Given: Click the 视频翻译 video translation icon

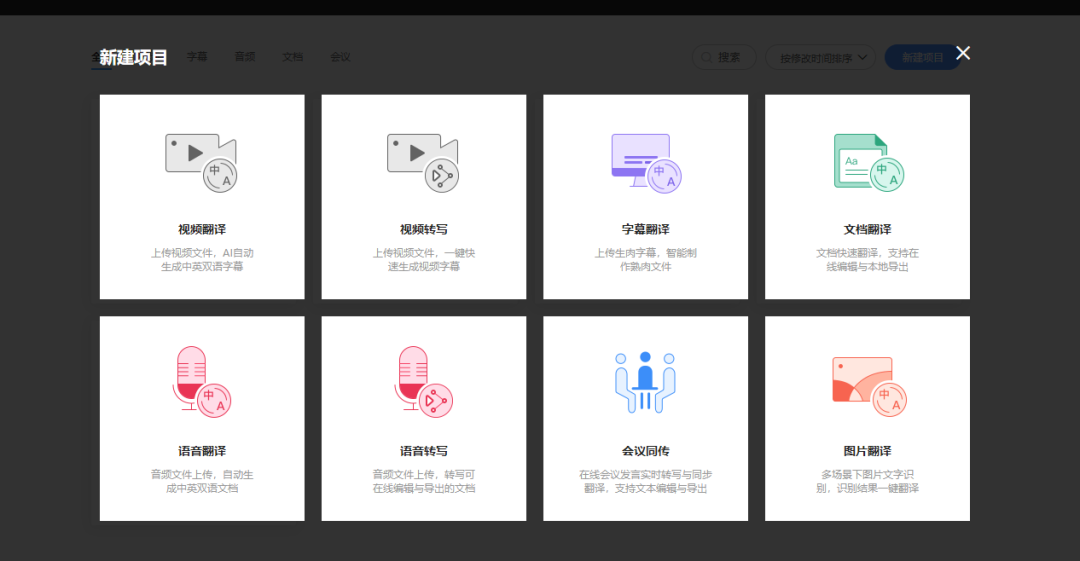Looking at the screenshot, I should tap(201, 163).
